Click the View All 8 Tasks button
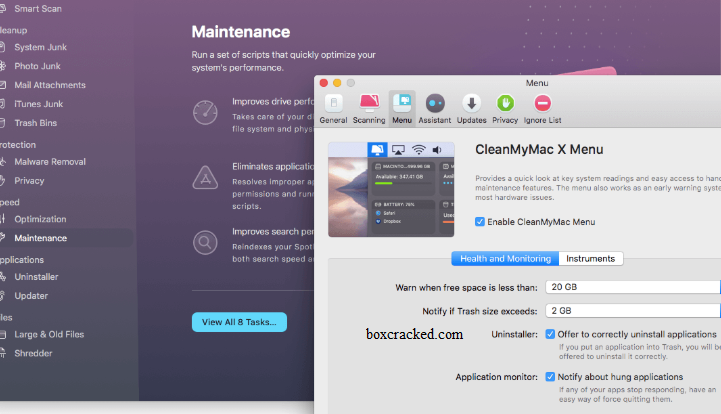Image resolution: width=721 pixels, height=414 pixels. click(239, 322)
